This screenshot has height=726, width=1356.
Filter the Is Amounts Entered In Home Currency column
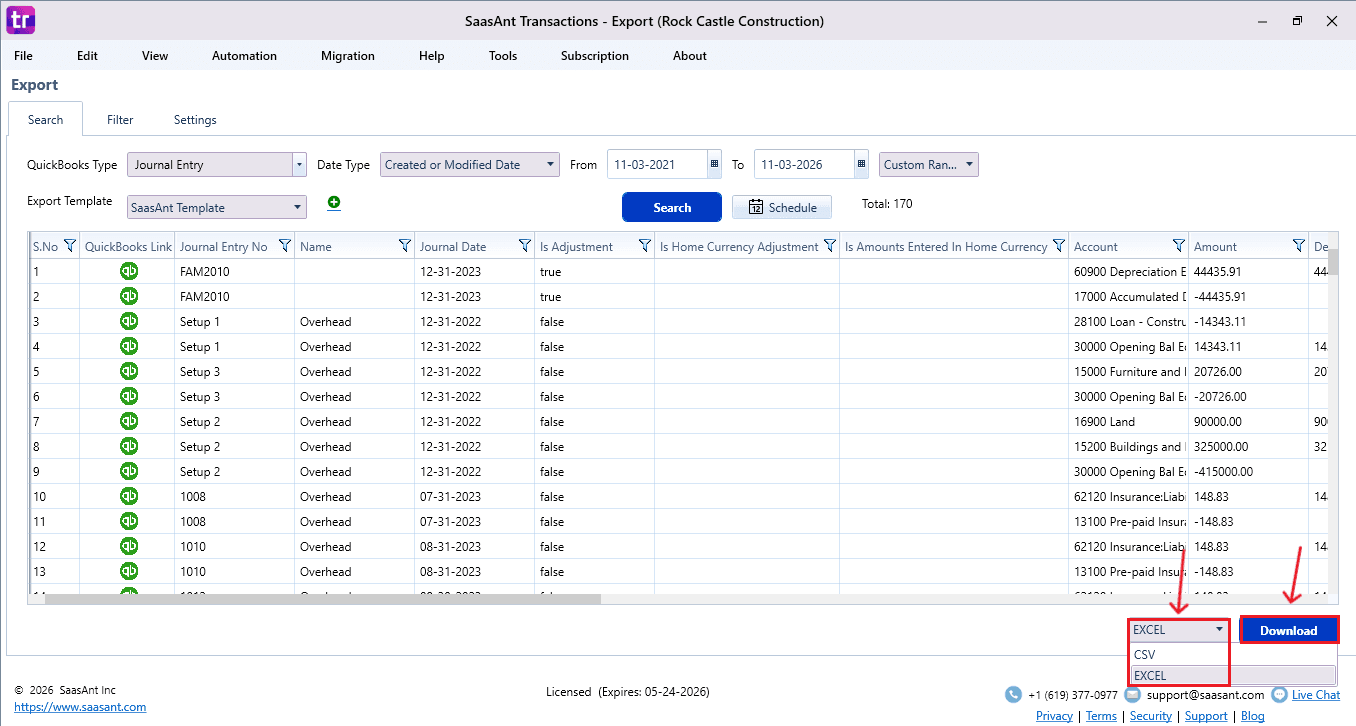(x=1059, y=246)
